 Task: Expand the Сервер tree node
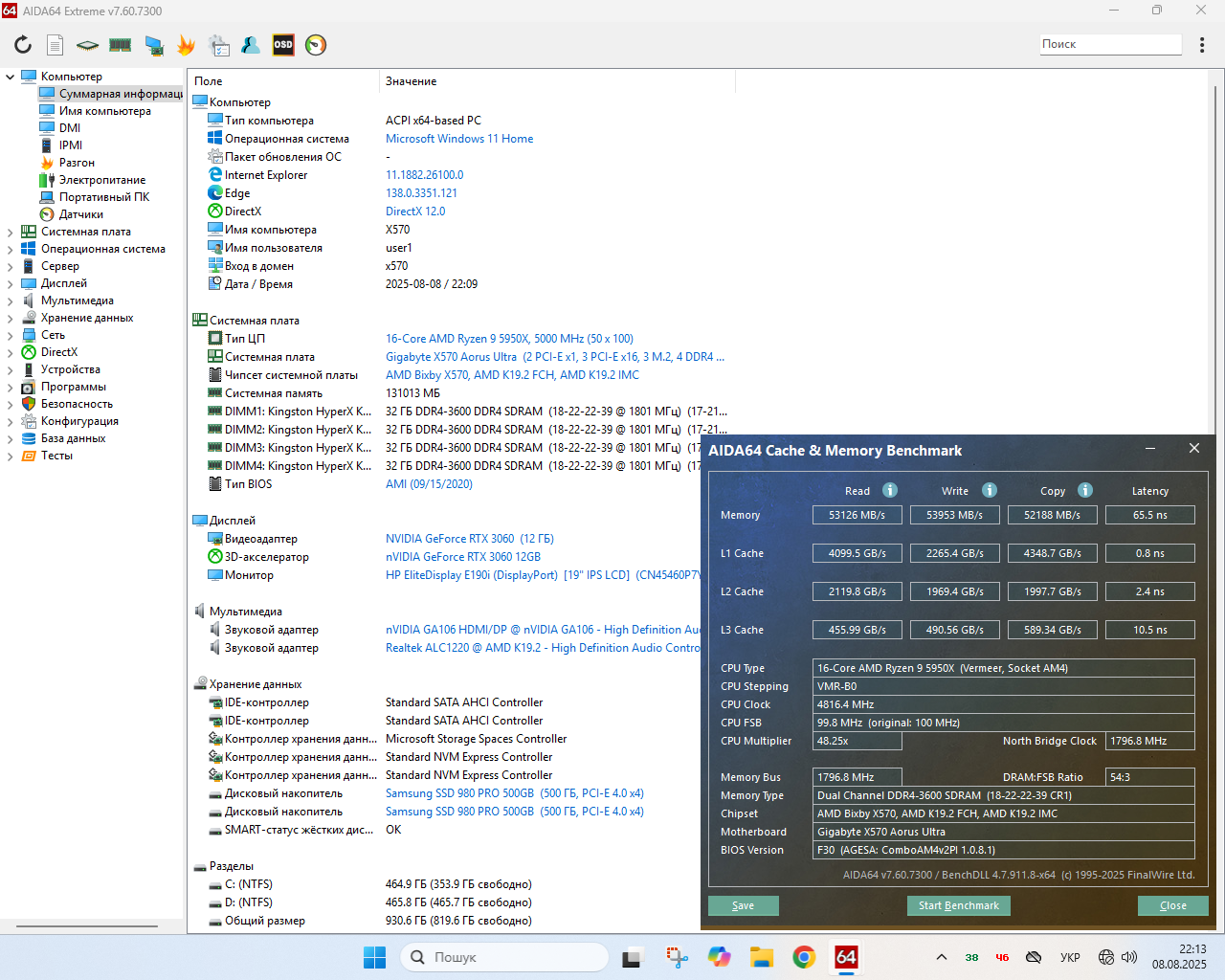[11, 266]
